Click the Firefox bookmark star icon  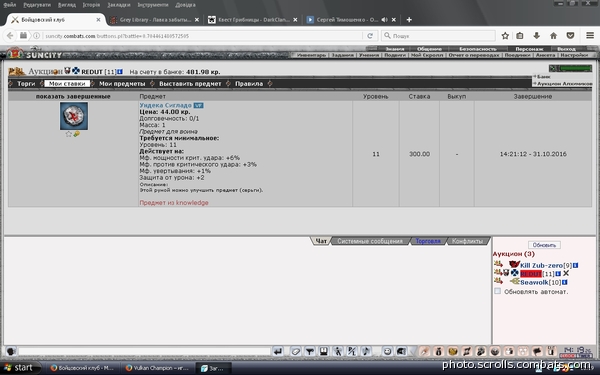505,36
